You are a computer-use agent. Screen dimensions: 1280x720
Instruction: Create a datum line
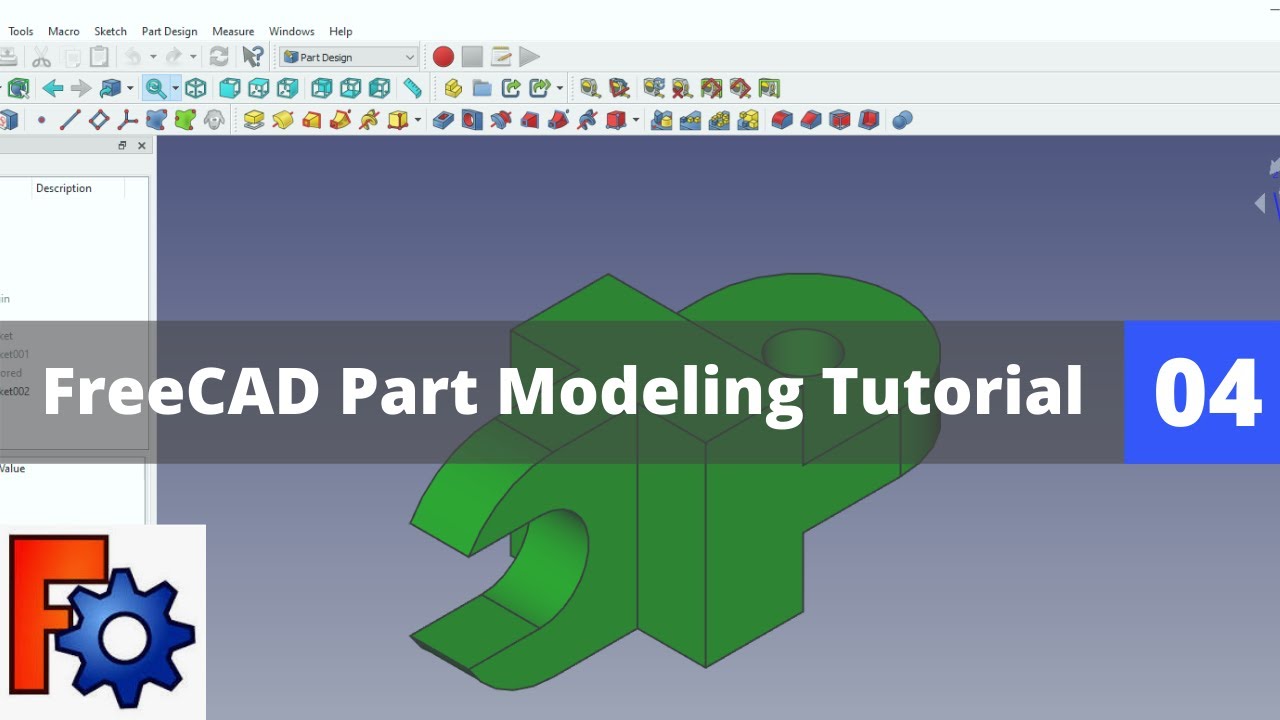click(x=70, y=120)
